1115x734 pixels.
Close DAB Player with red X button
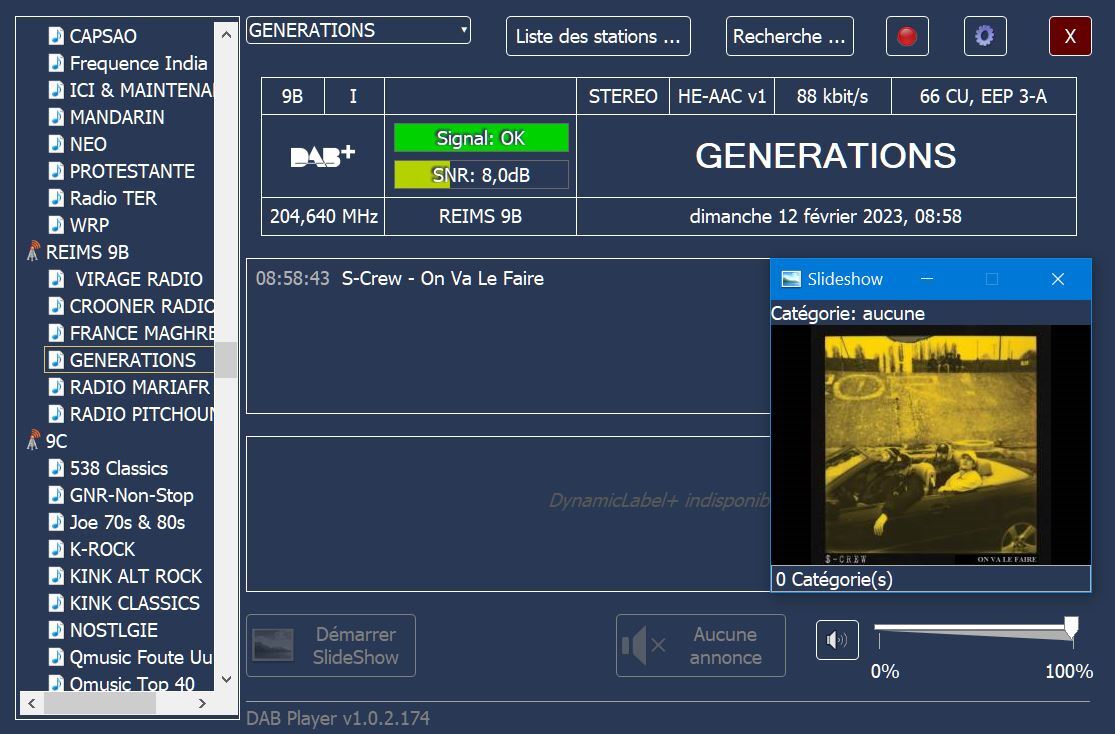tap(1070, 36)
